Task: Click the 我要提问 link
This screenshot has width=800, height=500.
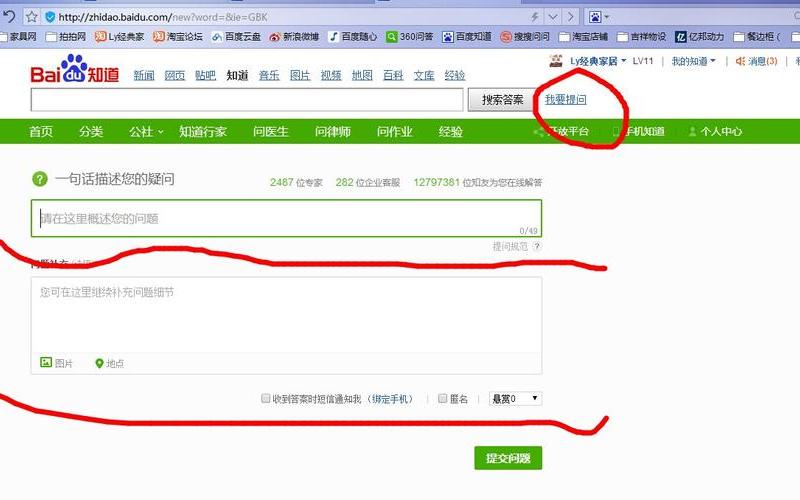Action: tap(565, 99)
